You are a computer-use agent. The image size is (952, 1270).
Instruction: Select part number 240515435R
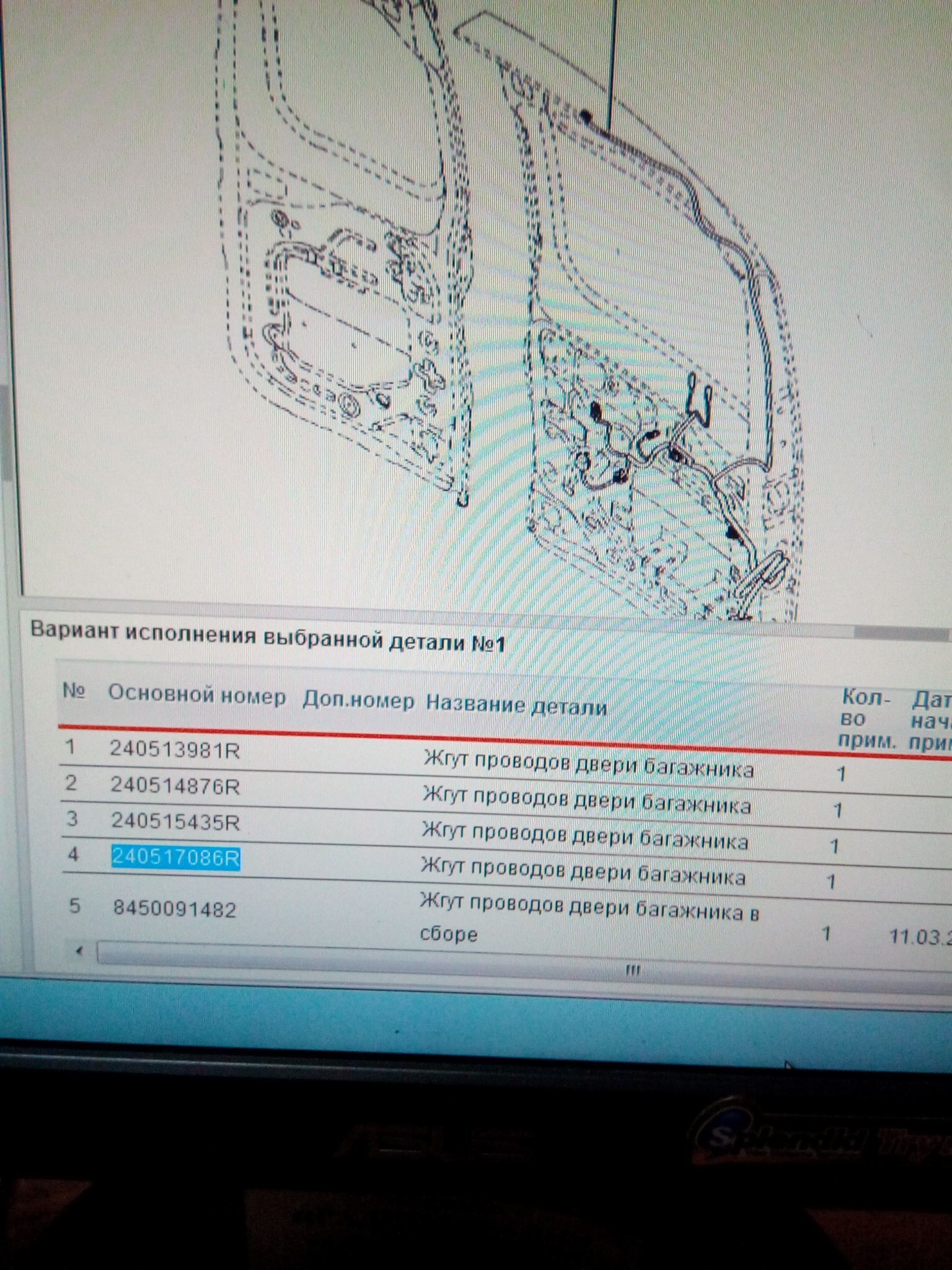pos(175,821)
